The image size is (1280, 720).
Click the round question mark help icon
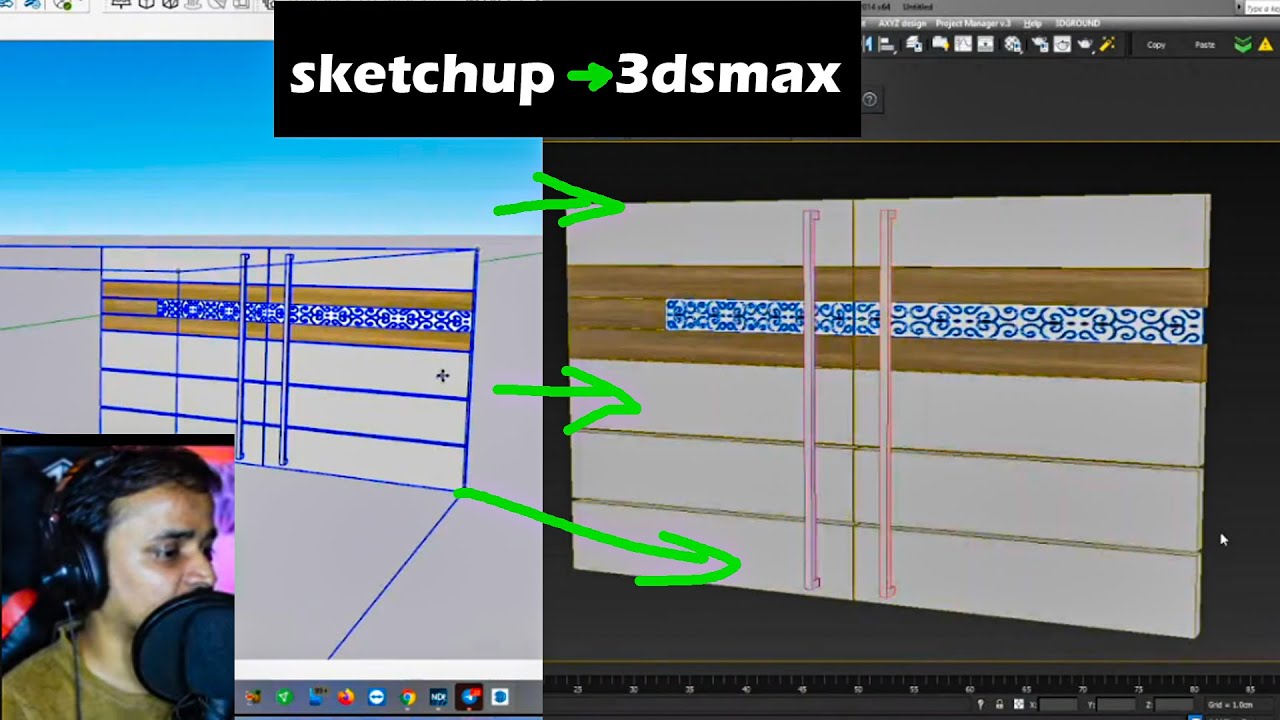[x=870, y=99]
